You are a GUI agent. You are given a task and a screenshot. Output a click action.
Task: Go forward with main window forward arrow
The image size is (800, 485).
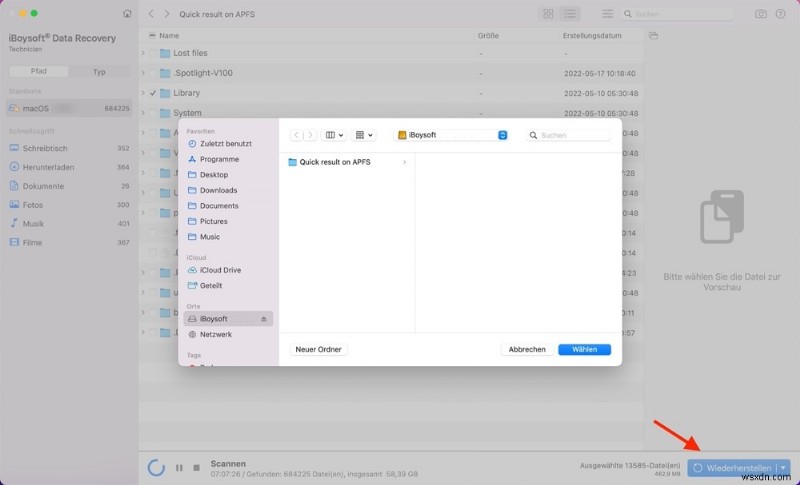click(x=166, y=14)
